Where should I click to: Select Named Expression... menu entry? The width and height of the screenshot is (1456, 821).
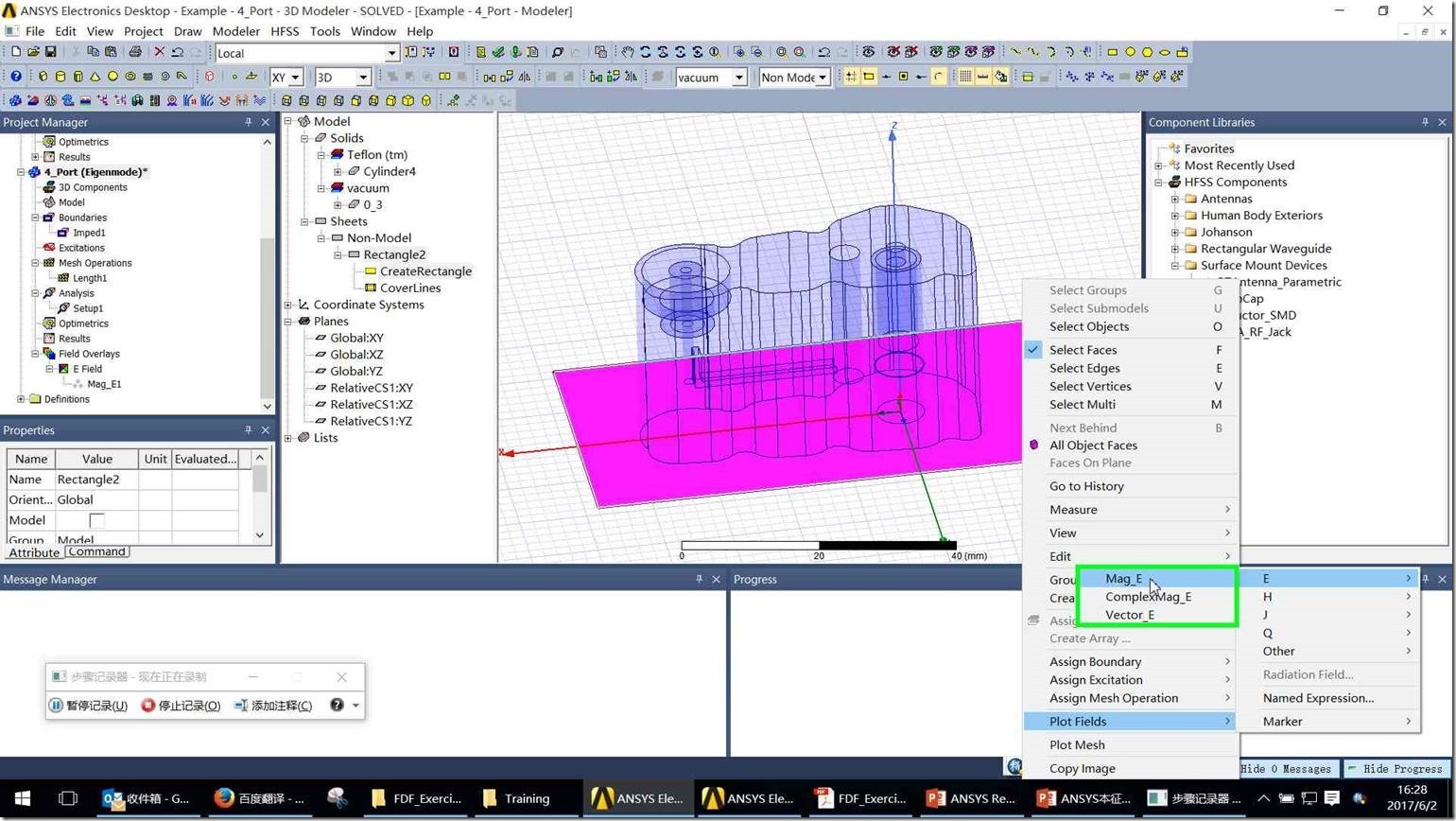coord(1318,698)
